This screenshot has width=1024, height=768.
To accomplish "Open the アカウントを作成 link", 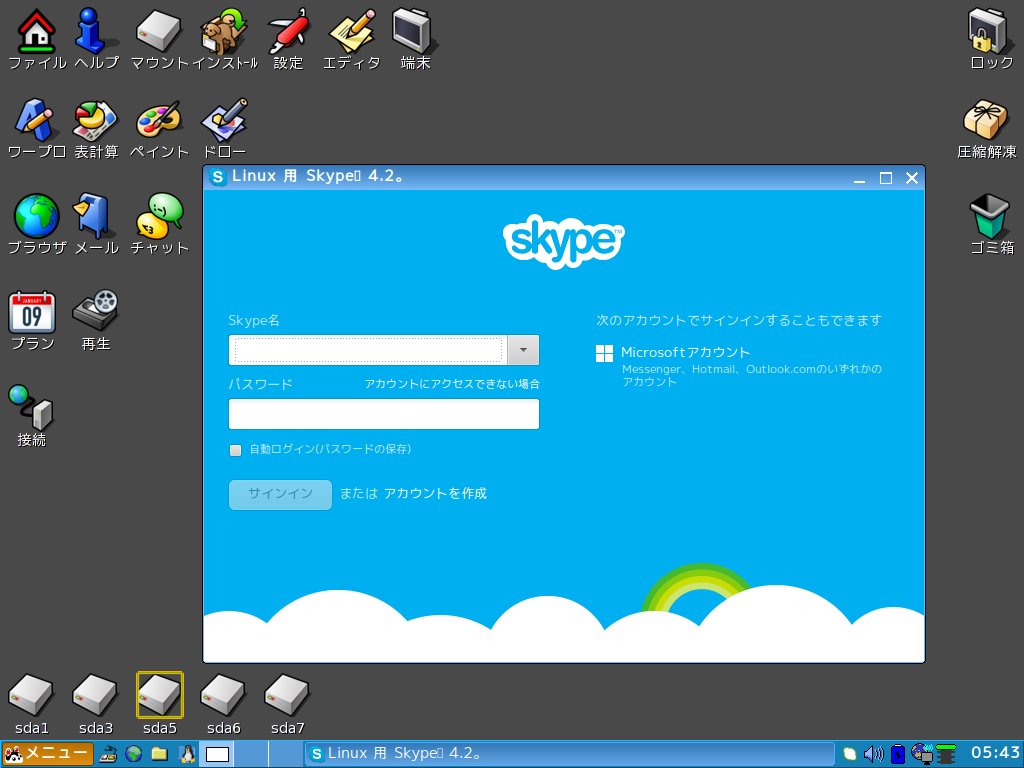I will coord(436,494).
